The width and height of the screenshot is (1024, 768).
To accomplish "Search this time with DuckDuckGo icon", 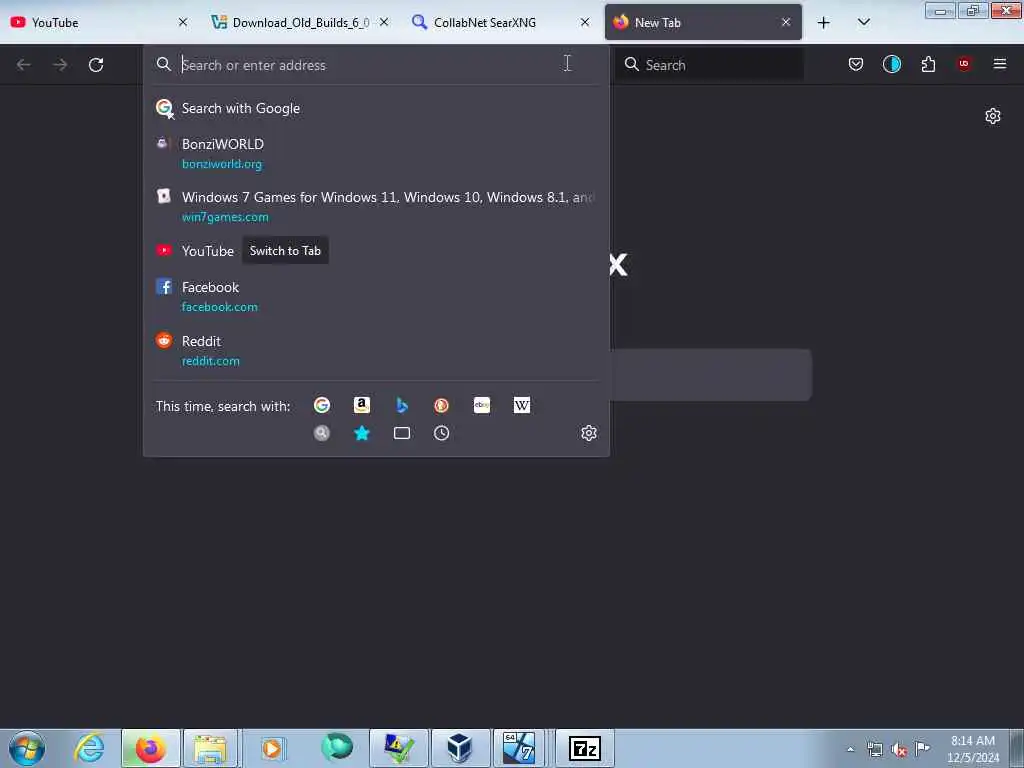I will coord(441,406).
